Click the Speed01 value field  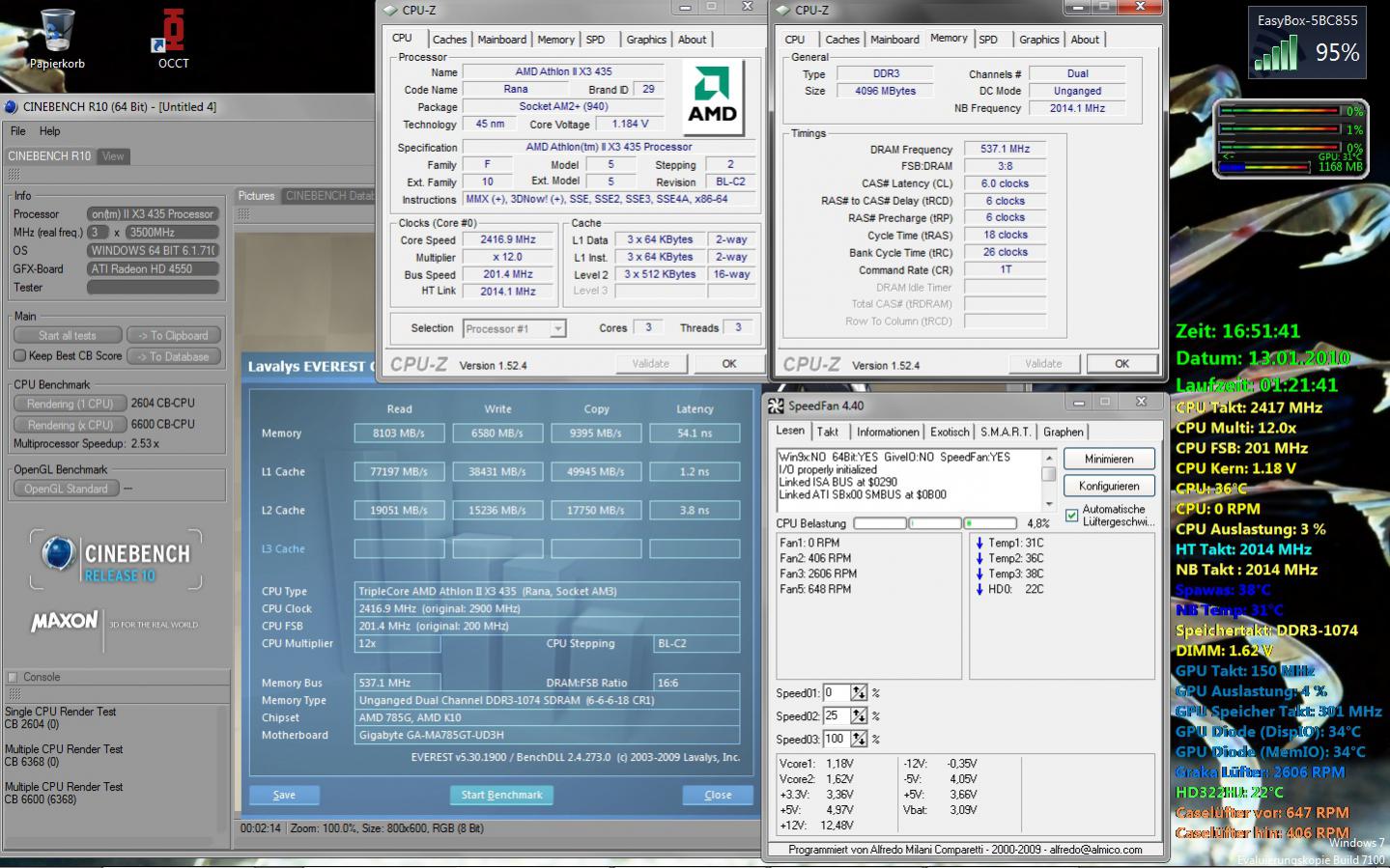pos(836,693)
